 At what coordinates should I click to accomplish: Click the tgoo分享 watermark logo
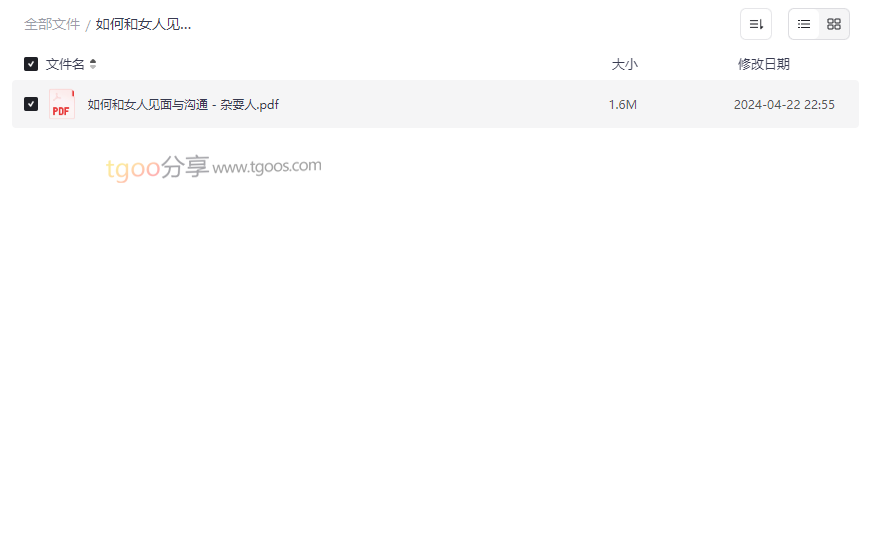pyautogui.click(x=157, y=167)
